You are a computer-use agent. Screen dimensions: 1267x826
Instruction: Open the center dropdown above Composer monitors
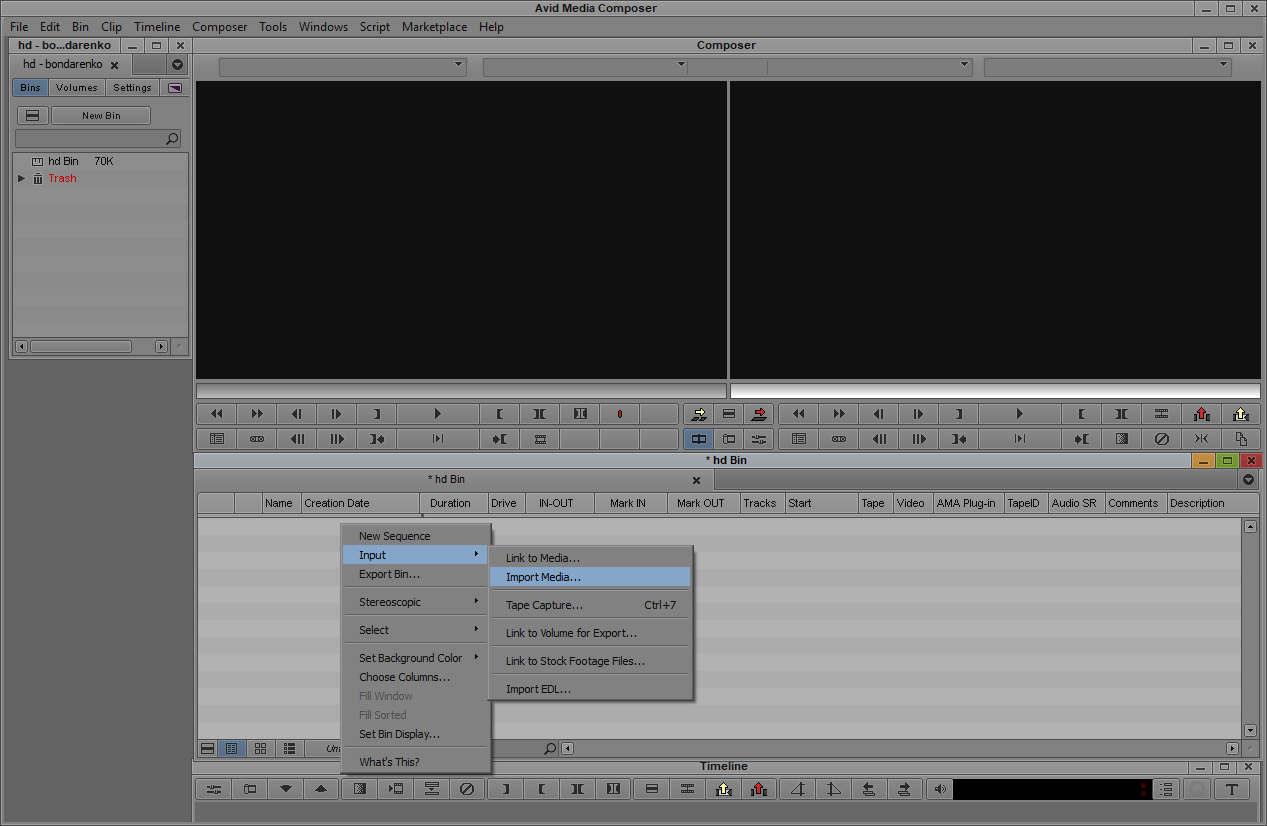click(x=727, y=66)
